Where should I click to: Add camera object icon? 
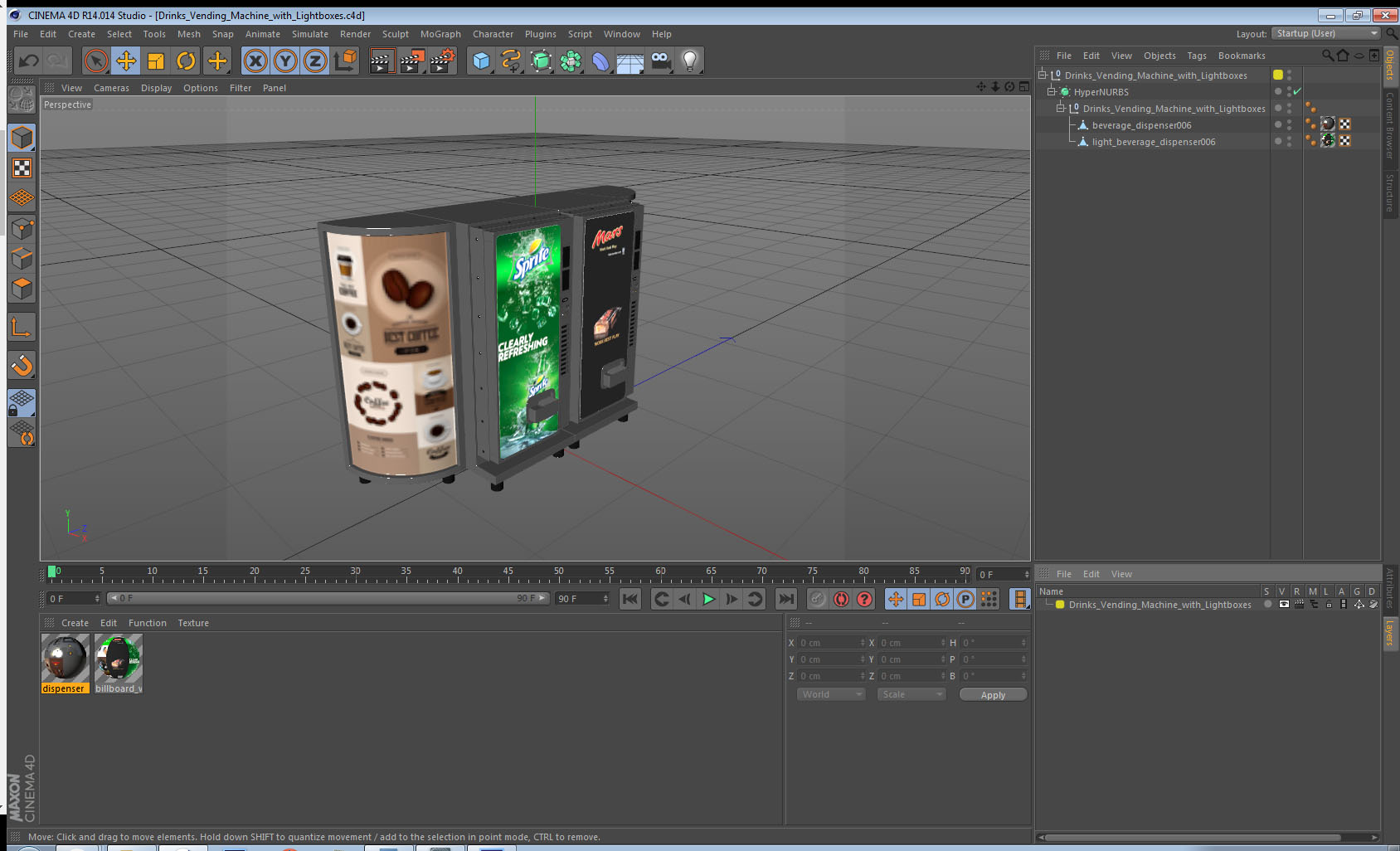click(660, 61)
